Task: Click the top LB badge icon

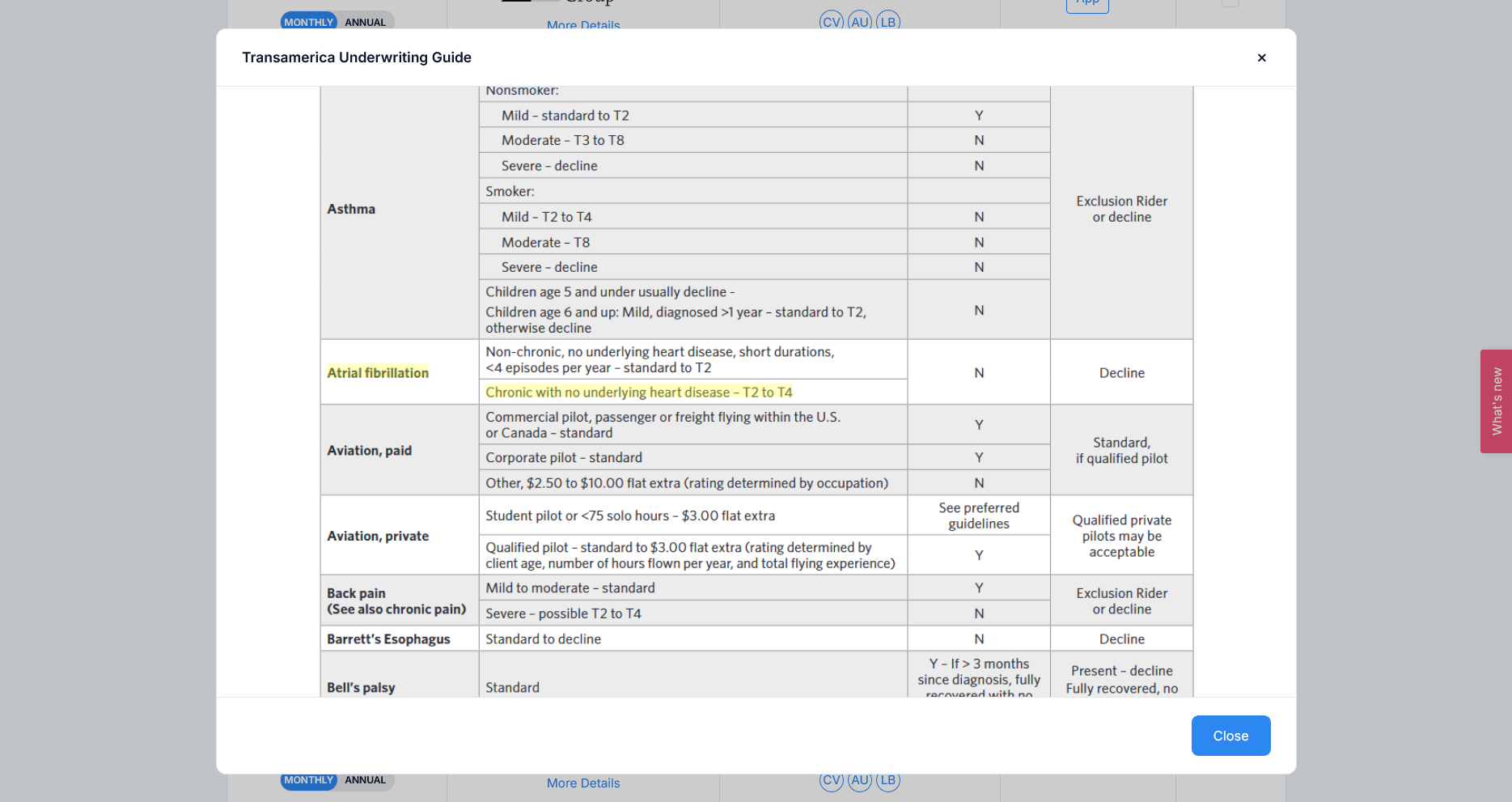Action: click(888, 21)
